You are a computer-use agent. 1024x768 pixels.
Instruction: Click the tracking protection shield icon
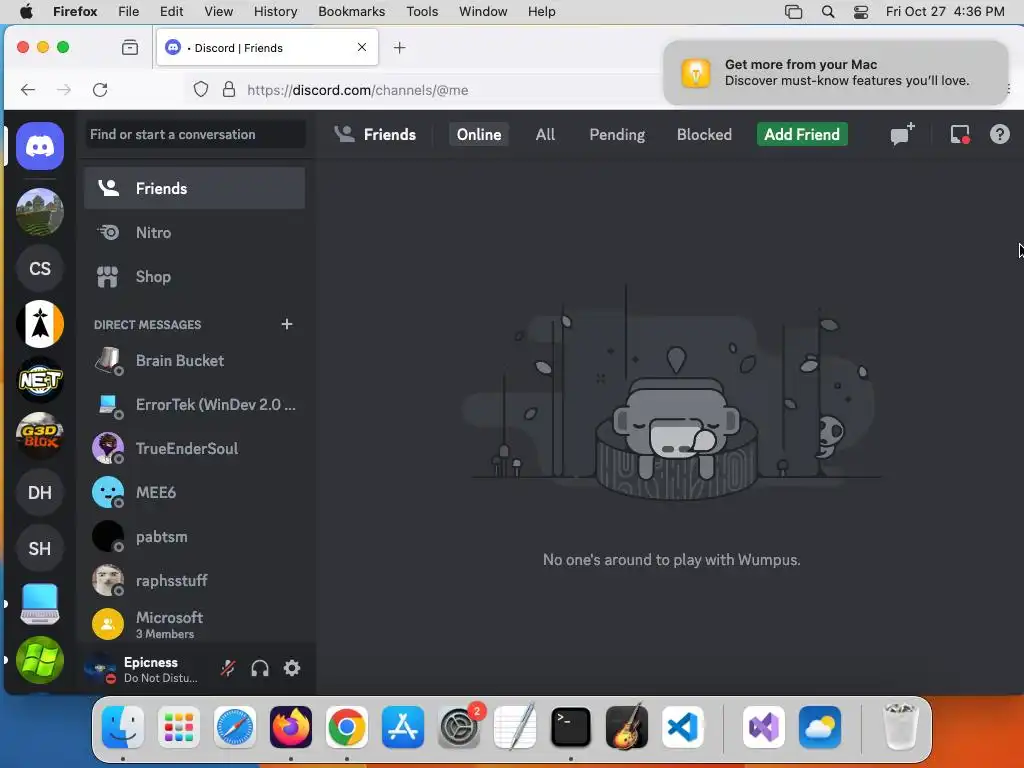[x=200, y=89]
